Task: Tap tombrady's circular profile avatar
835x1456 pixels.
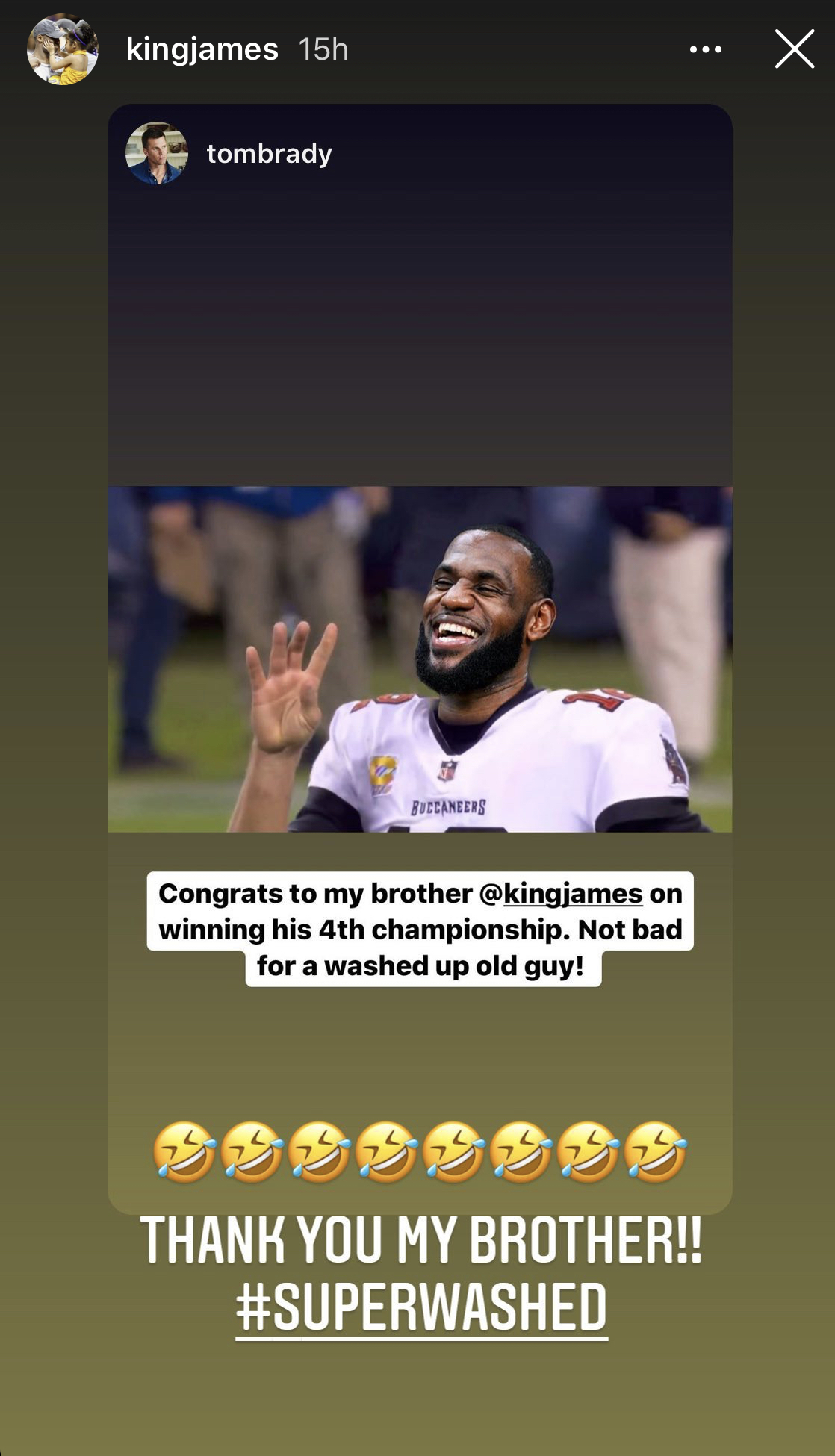Action: (156, 153)
